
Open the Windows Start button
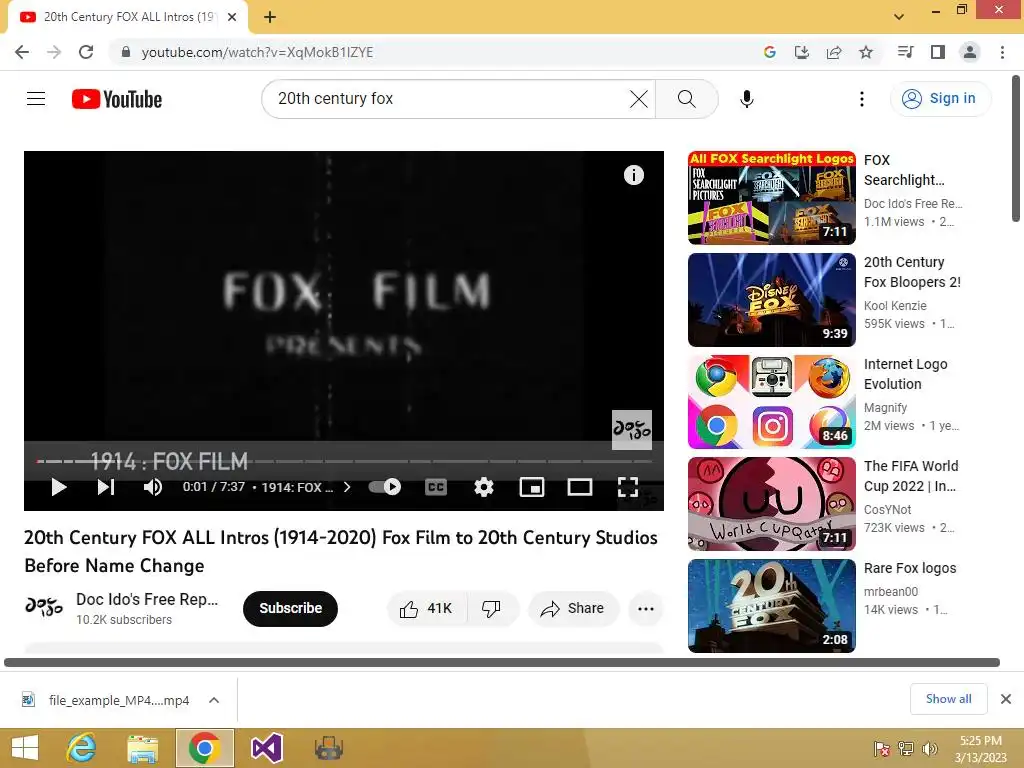pos(25,748)
